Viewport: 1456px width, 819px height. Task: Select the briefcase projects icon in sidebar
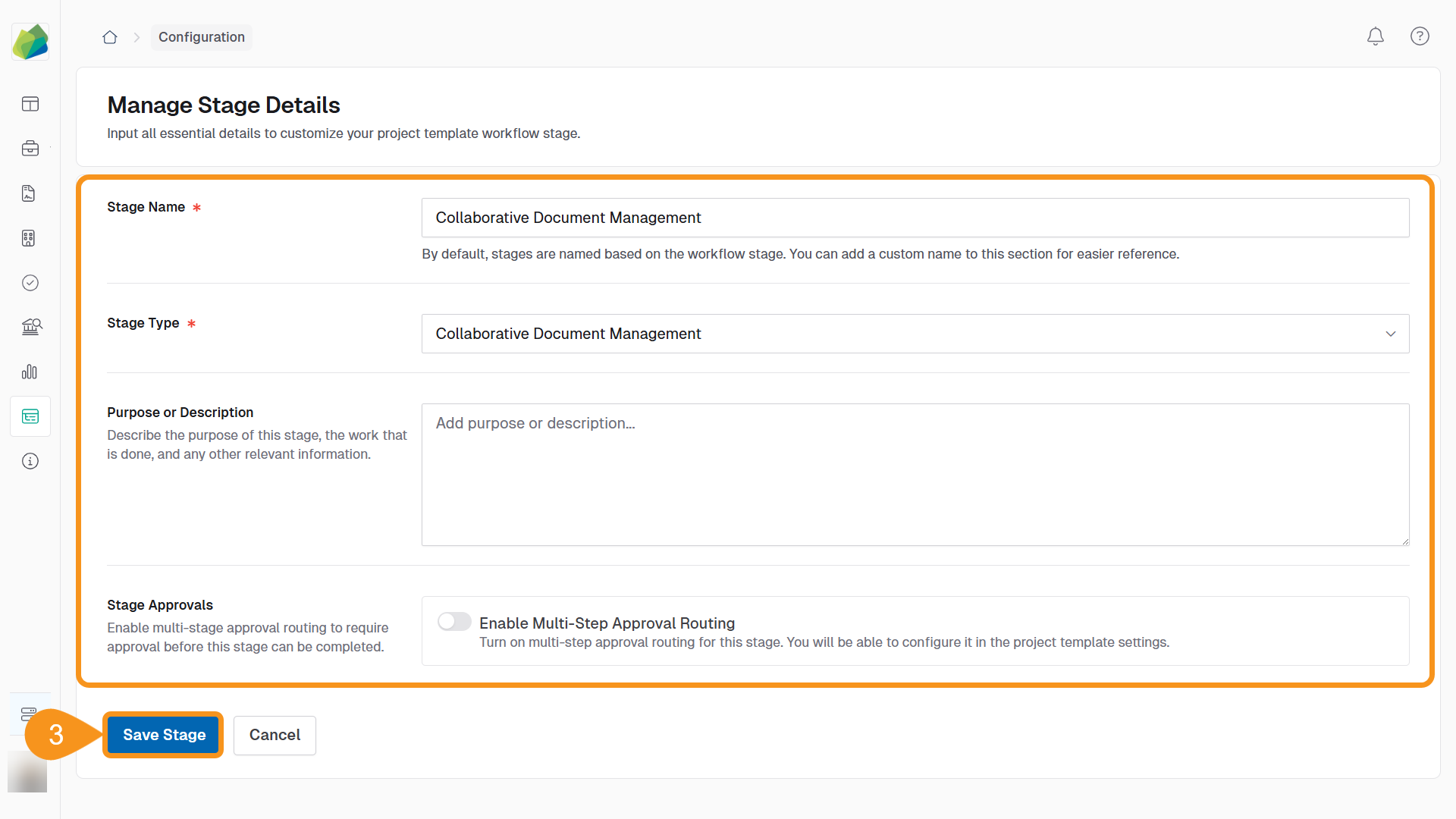click(30, 149)
